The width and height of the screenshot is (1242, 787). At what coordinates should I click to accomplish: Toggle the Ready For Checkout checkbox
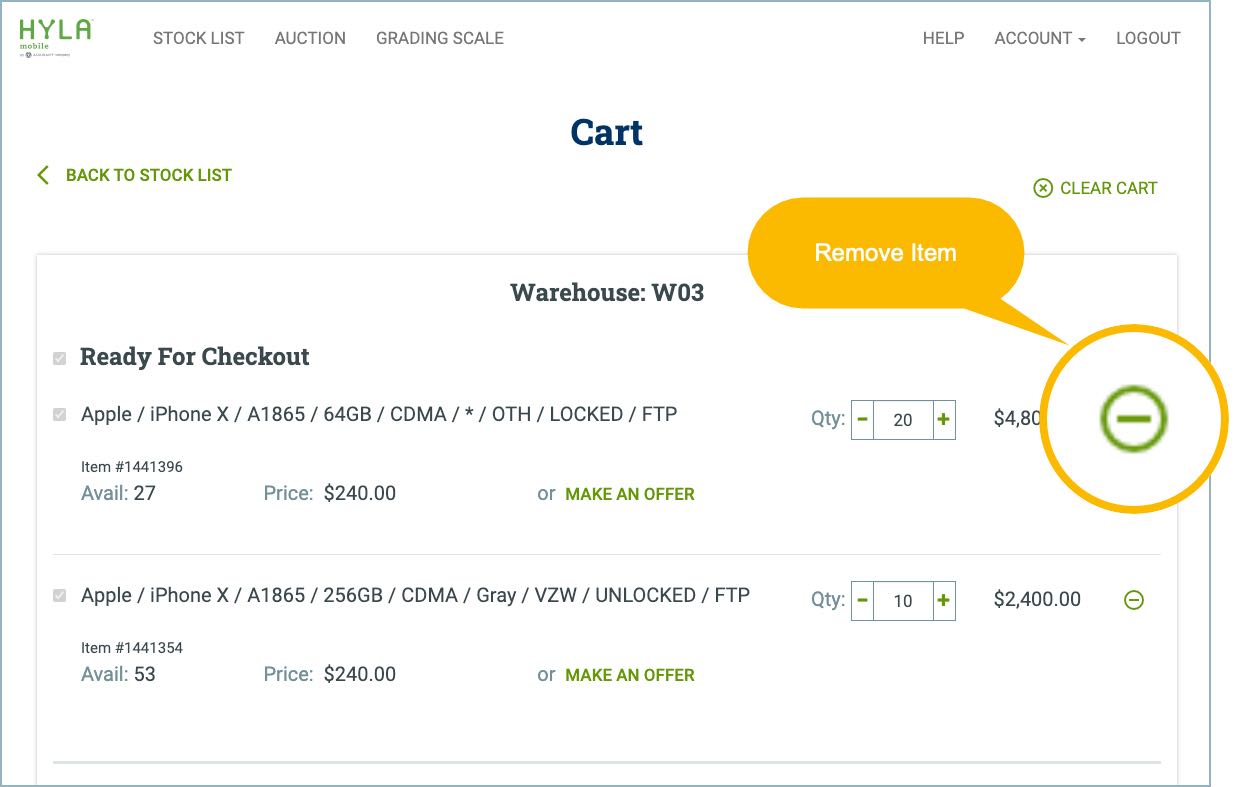point(57,355)
